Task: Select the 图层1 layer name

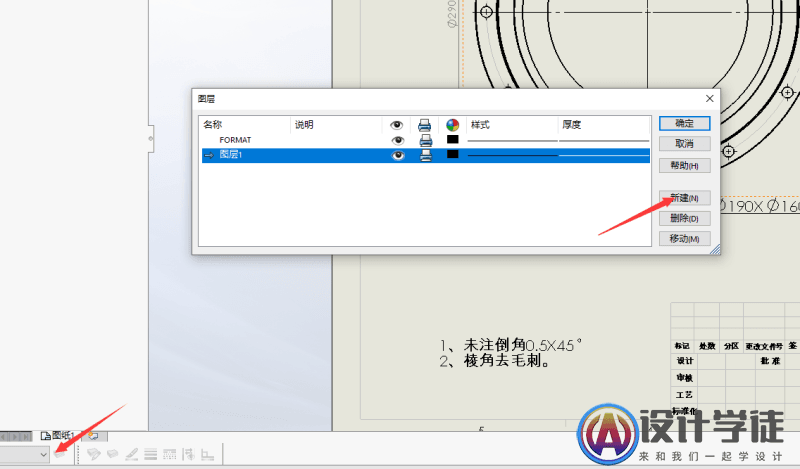Action: pyautogui.click(x=231, y=155)
